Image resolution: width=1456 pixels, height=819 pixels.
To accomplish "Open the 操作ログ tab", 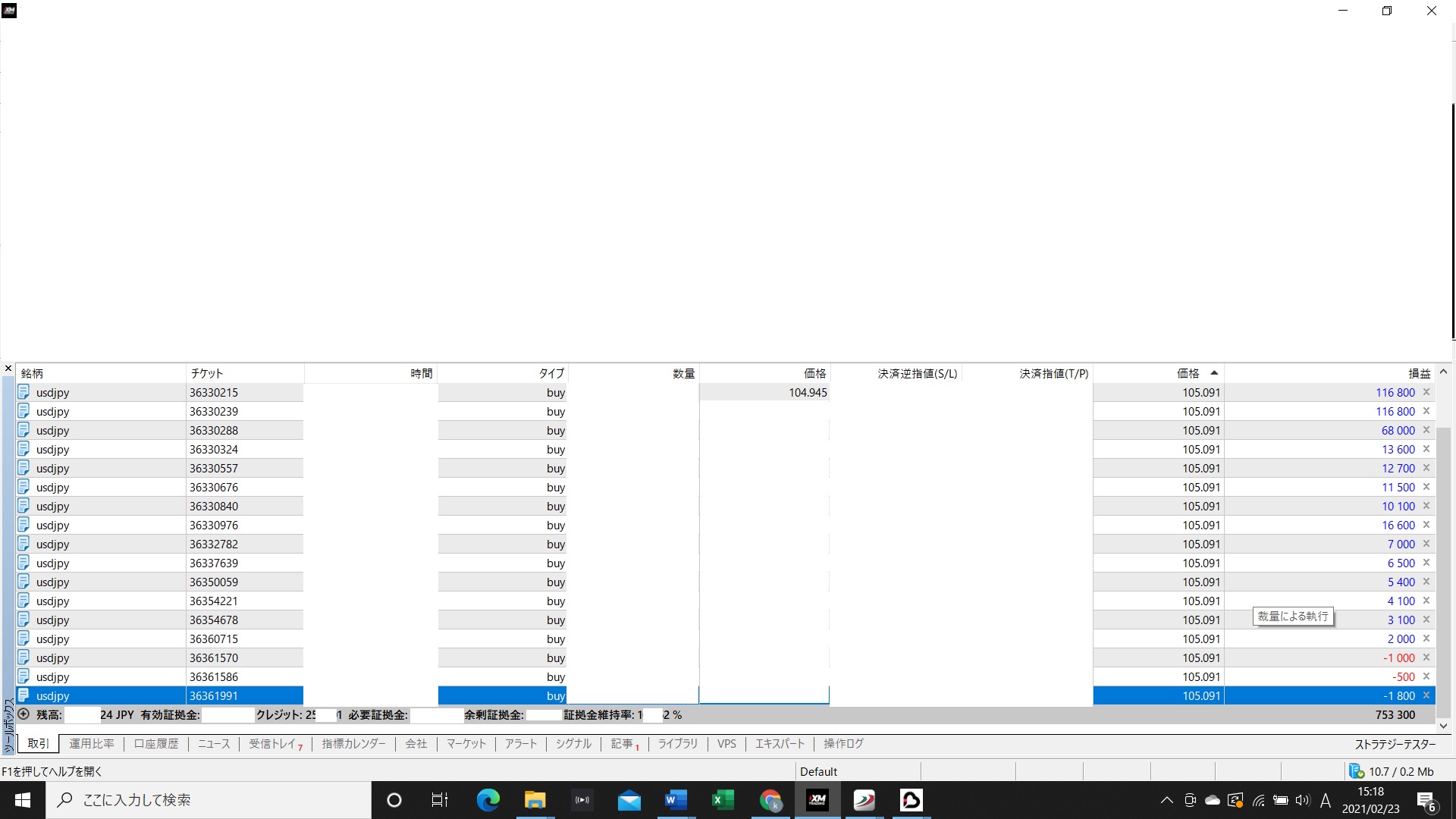I will pos(843,744).
